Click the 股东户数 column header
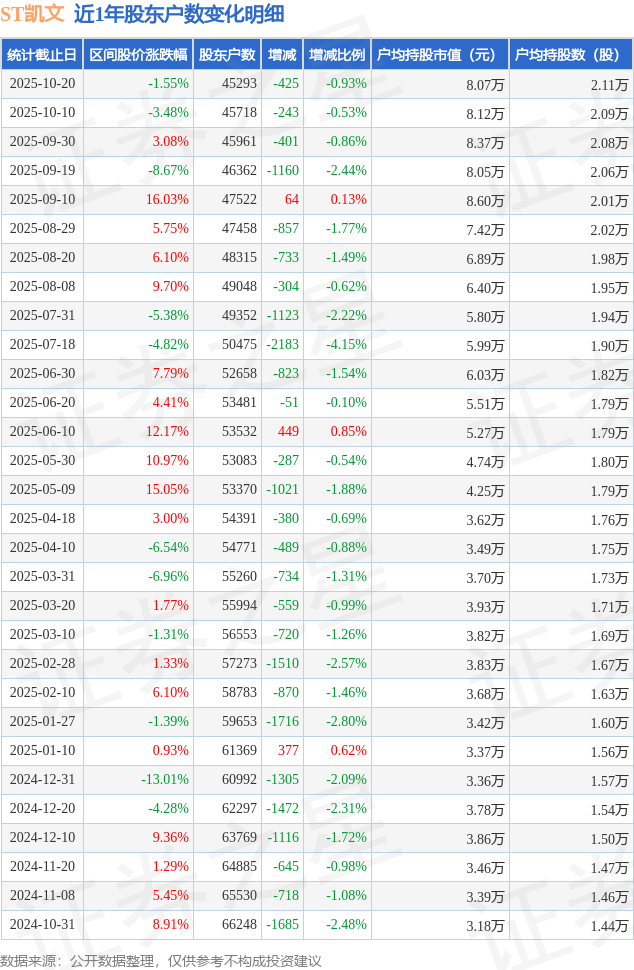 point(227,55)
